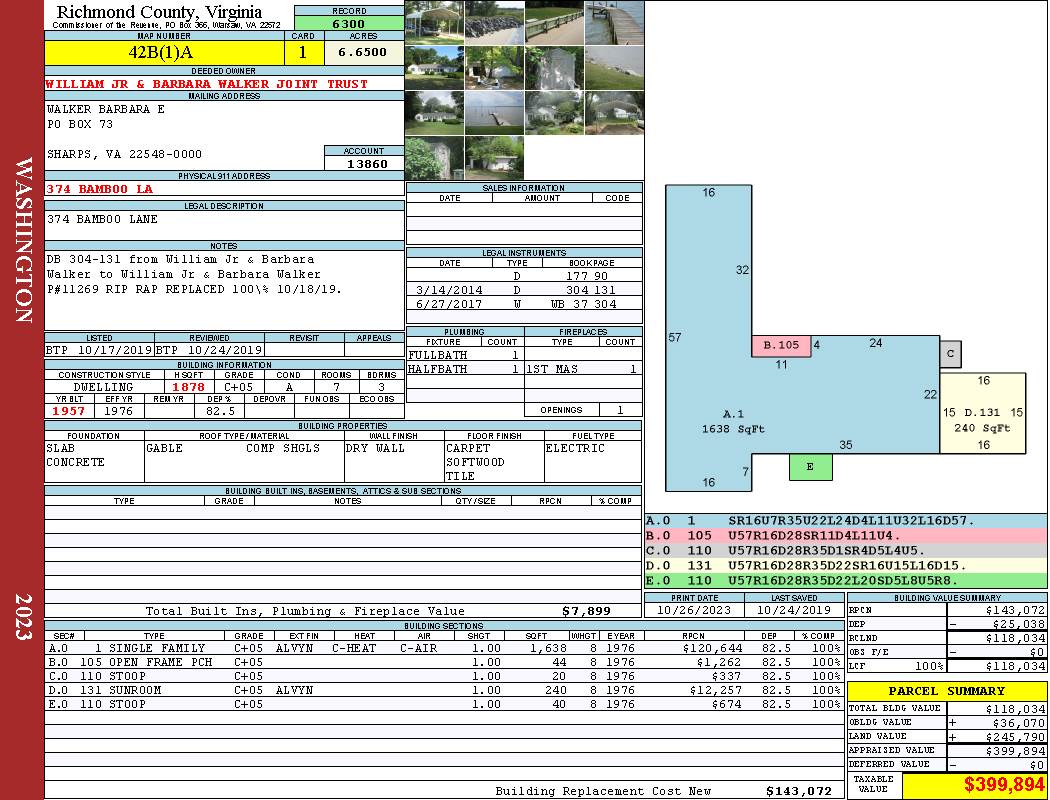Open the wooden pier dock photo

614,22
